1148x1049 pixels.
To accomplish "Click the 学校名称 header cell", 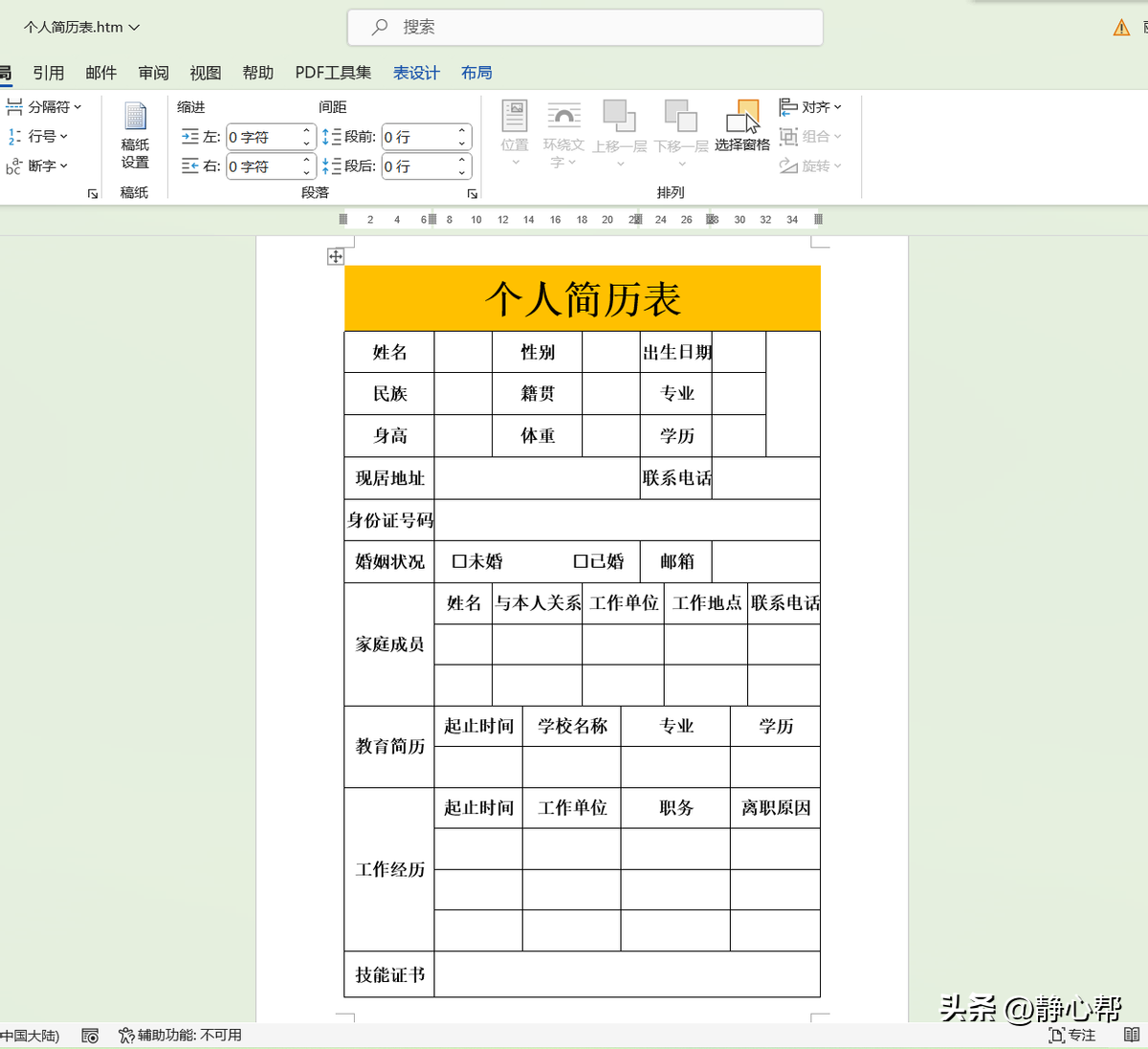I will [572, 726].
